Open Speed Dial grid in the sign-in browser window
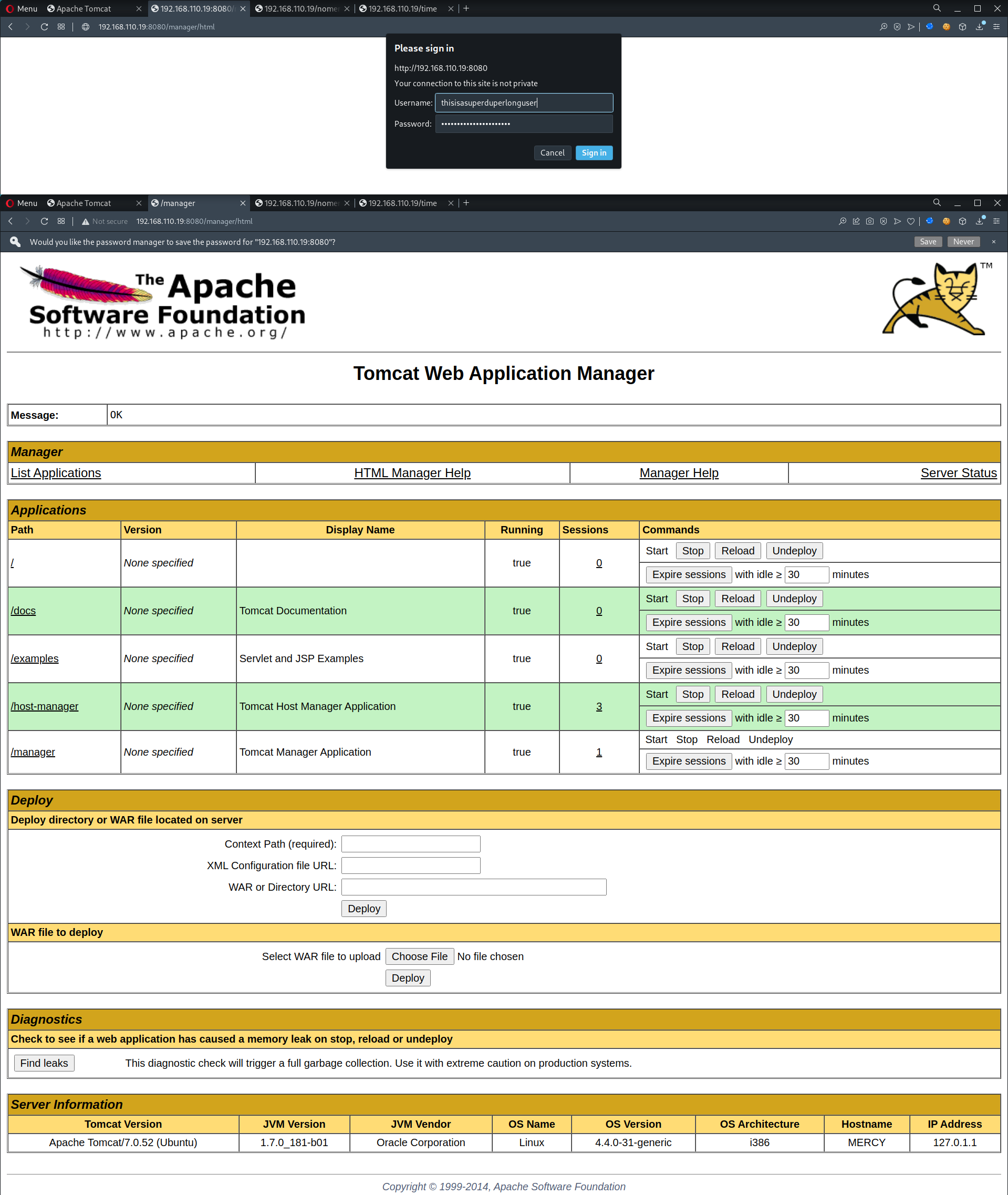The height and width of the screenshot is (1195, 1008). pyautogui.click(x=61, y=27)
